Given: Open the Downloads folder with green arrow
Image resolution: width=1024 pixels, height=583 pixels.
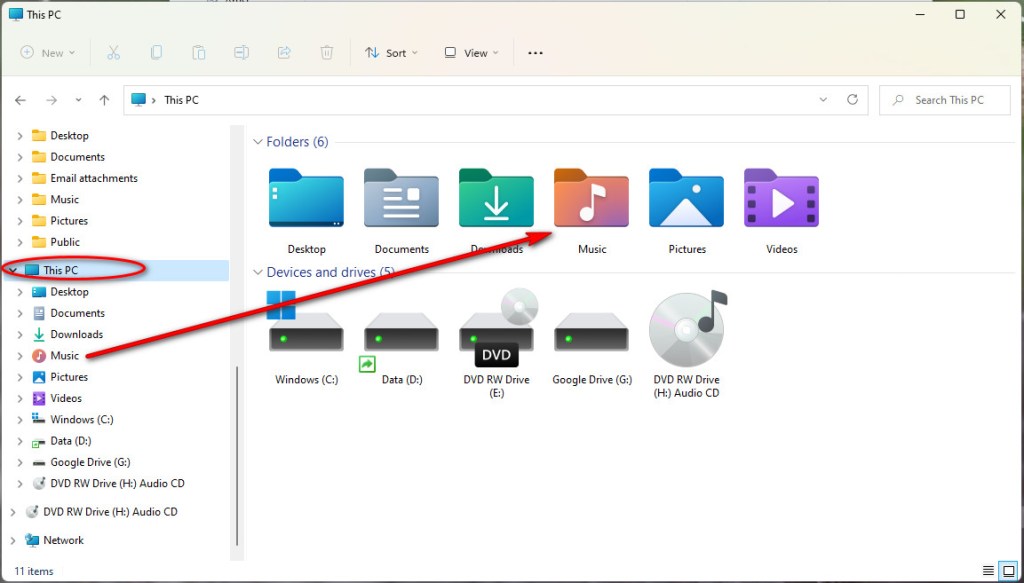Looking at the screenshot, I should (496, 202).
